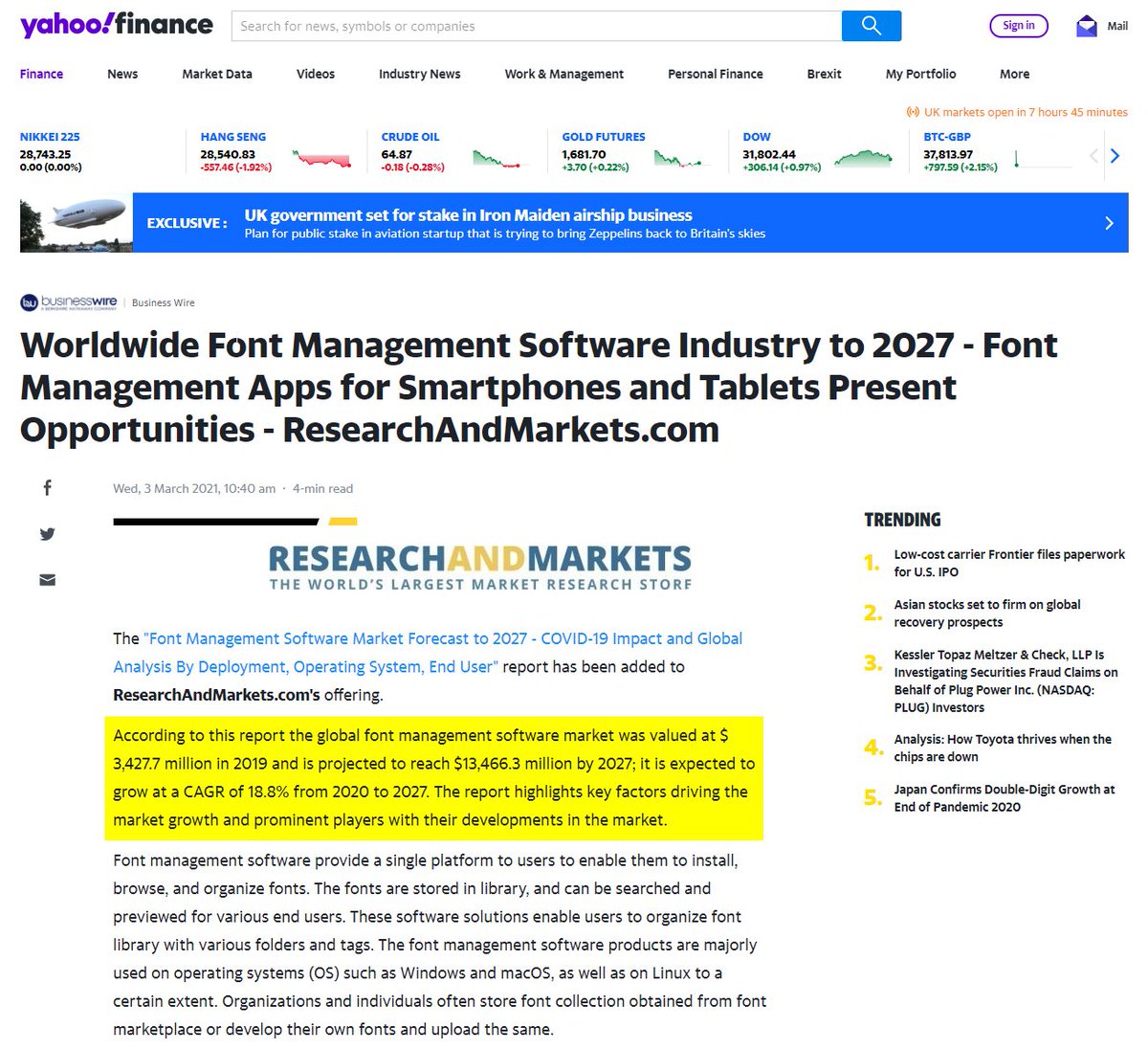Viewport: 1148px width, 1049px height.
Task: Share article on Twitter icon
Action: [48, 534]
